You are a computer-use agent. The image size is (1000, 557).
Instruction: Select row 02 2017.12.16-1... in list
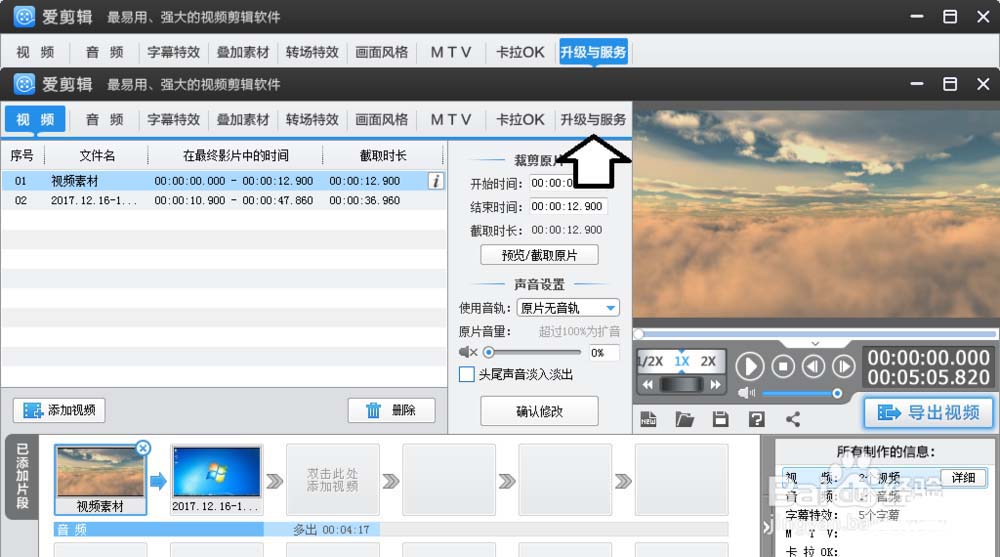click(x=223, y=200)
